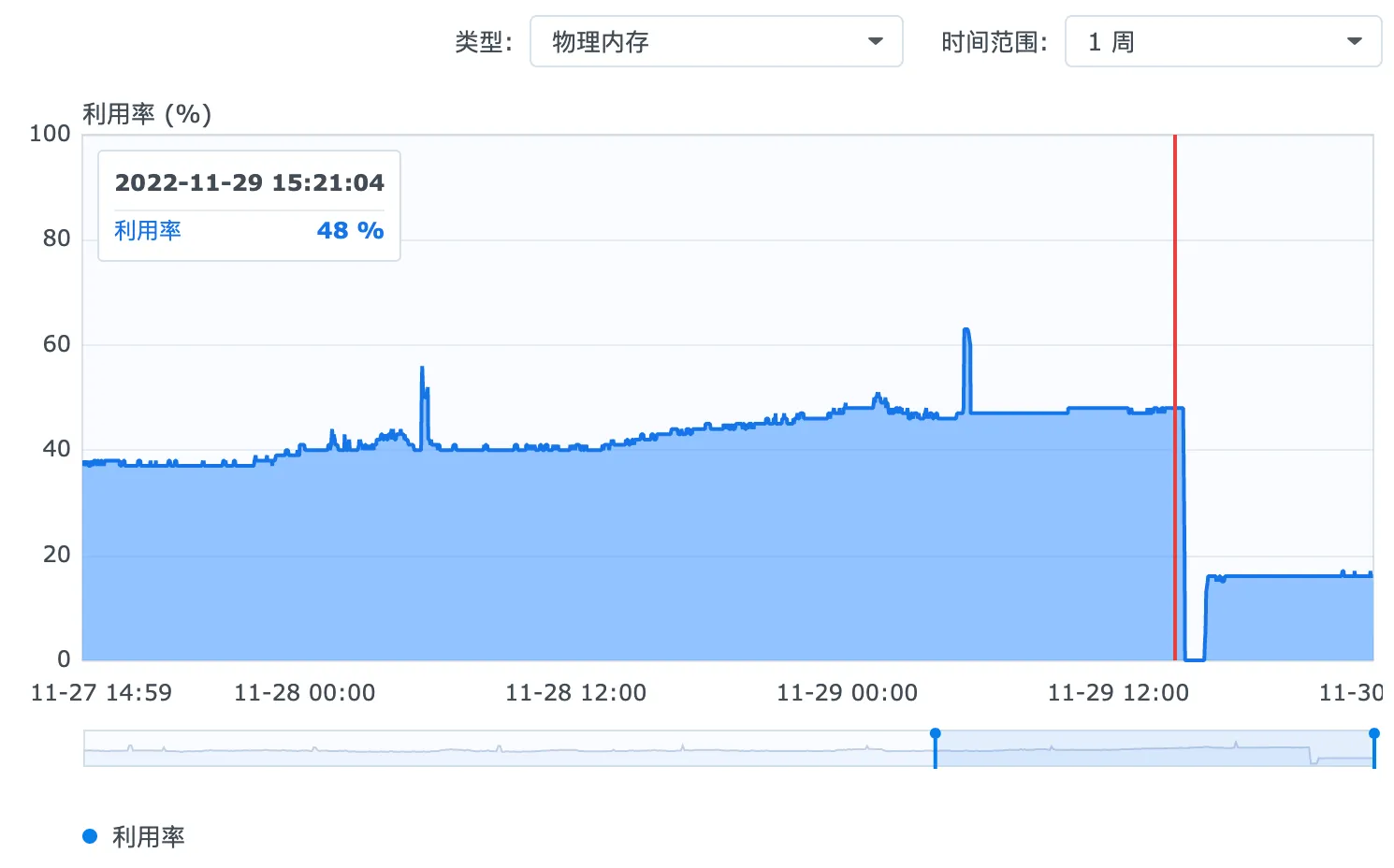This screenshot has height=868, width=1394.
Task: Click the 11-29 12:00 x-axis label
Action: tap(1118, 693)
